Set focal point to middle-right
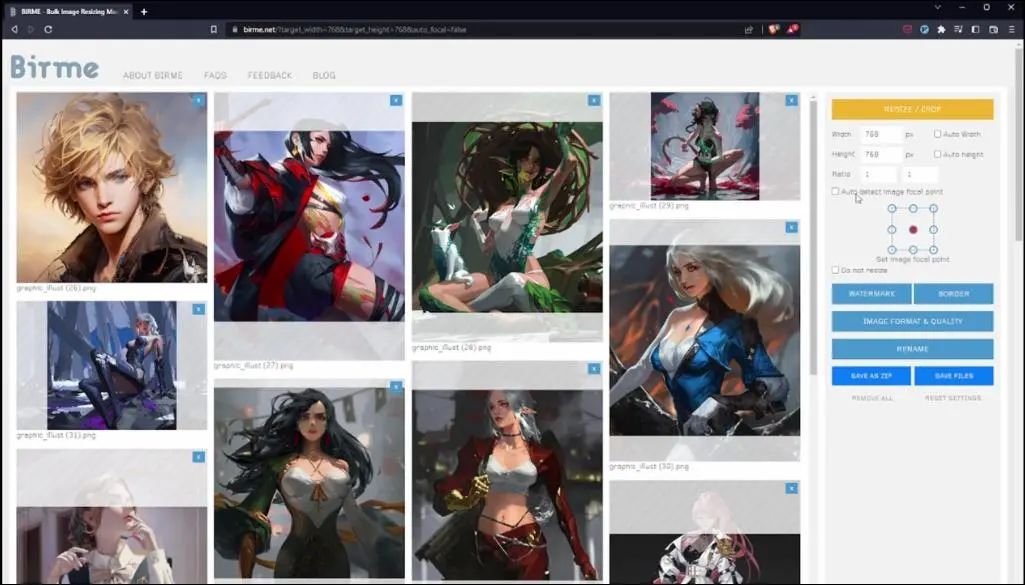 (x=933, y=229)
